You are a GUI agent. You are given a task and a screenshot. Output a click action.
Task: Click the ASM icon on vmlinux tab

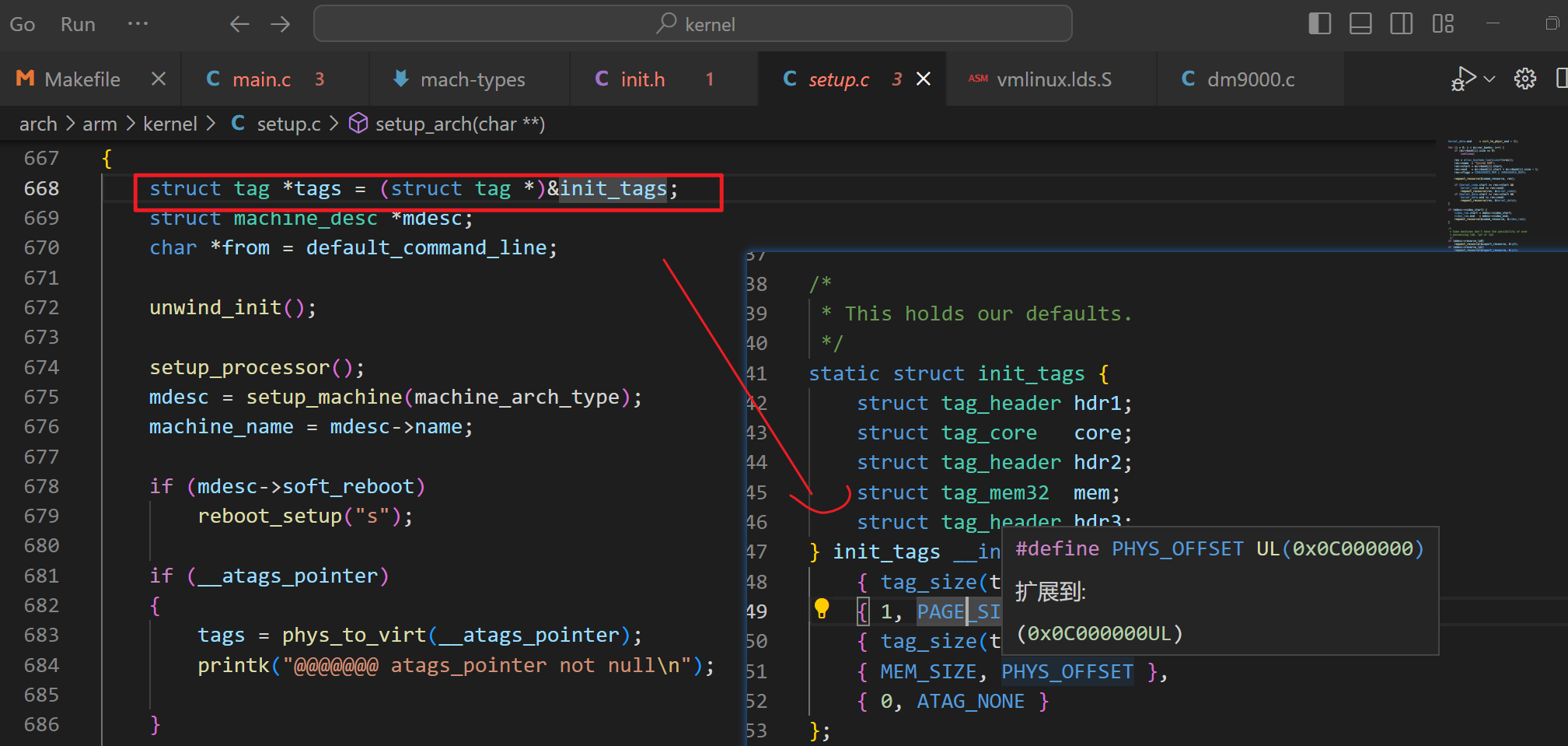coord(978,79)
